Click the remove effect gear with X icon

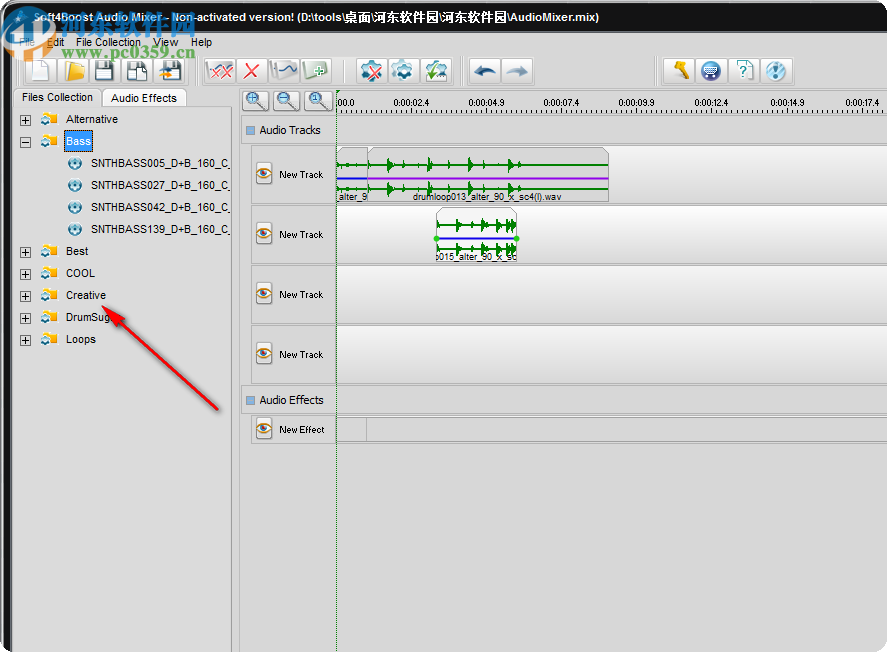point(371,71)
